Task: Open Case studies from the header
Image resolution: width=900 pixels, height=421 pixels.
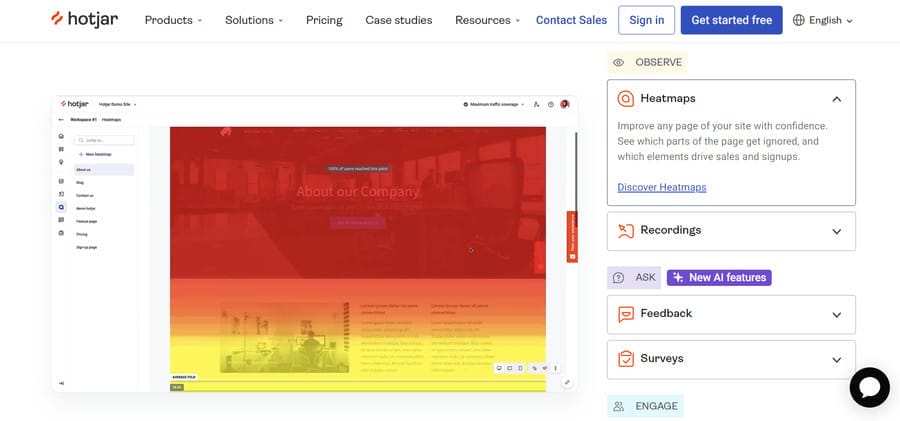Action: click(399, 20)
